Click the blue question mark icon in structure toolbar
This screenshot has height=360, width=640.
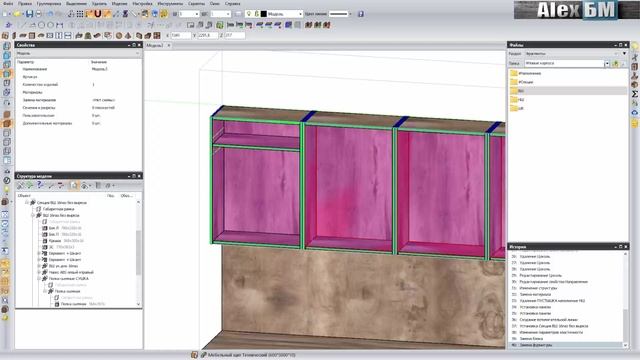[40, 186]
